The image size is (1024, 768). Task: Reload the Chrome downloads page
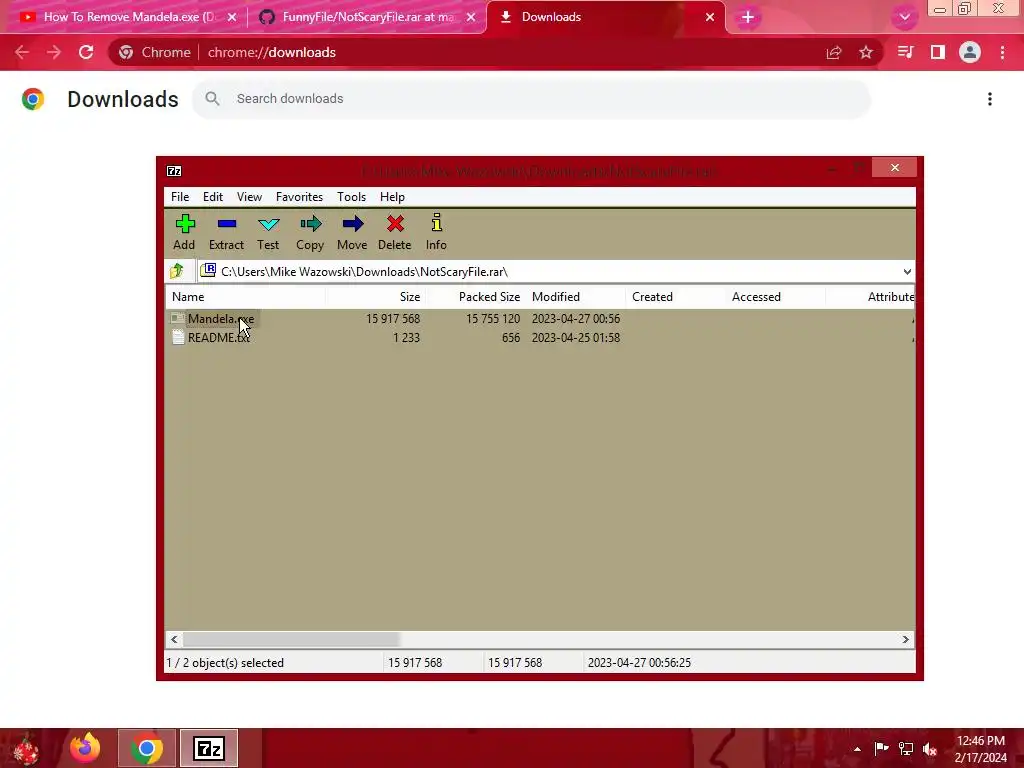click(86, 52)
